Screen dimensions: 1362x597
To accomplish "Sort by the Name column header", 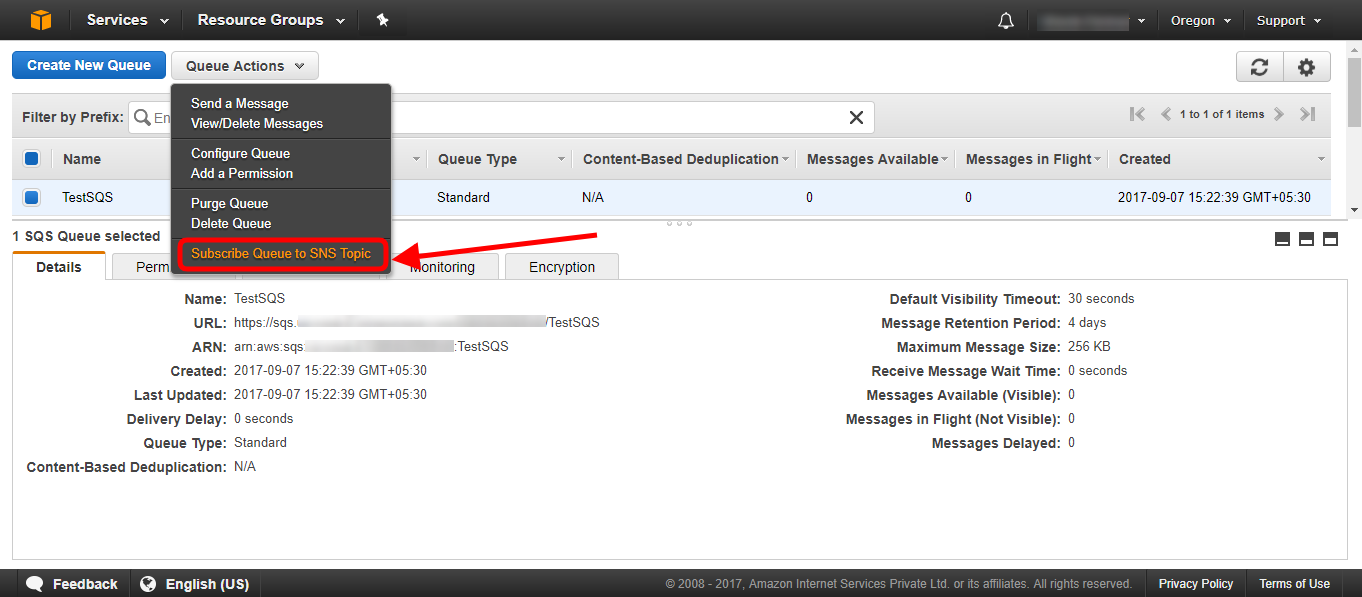I will pyautogui.click(x=82, y=159).
